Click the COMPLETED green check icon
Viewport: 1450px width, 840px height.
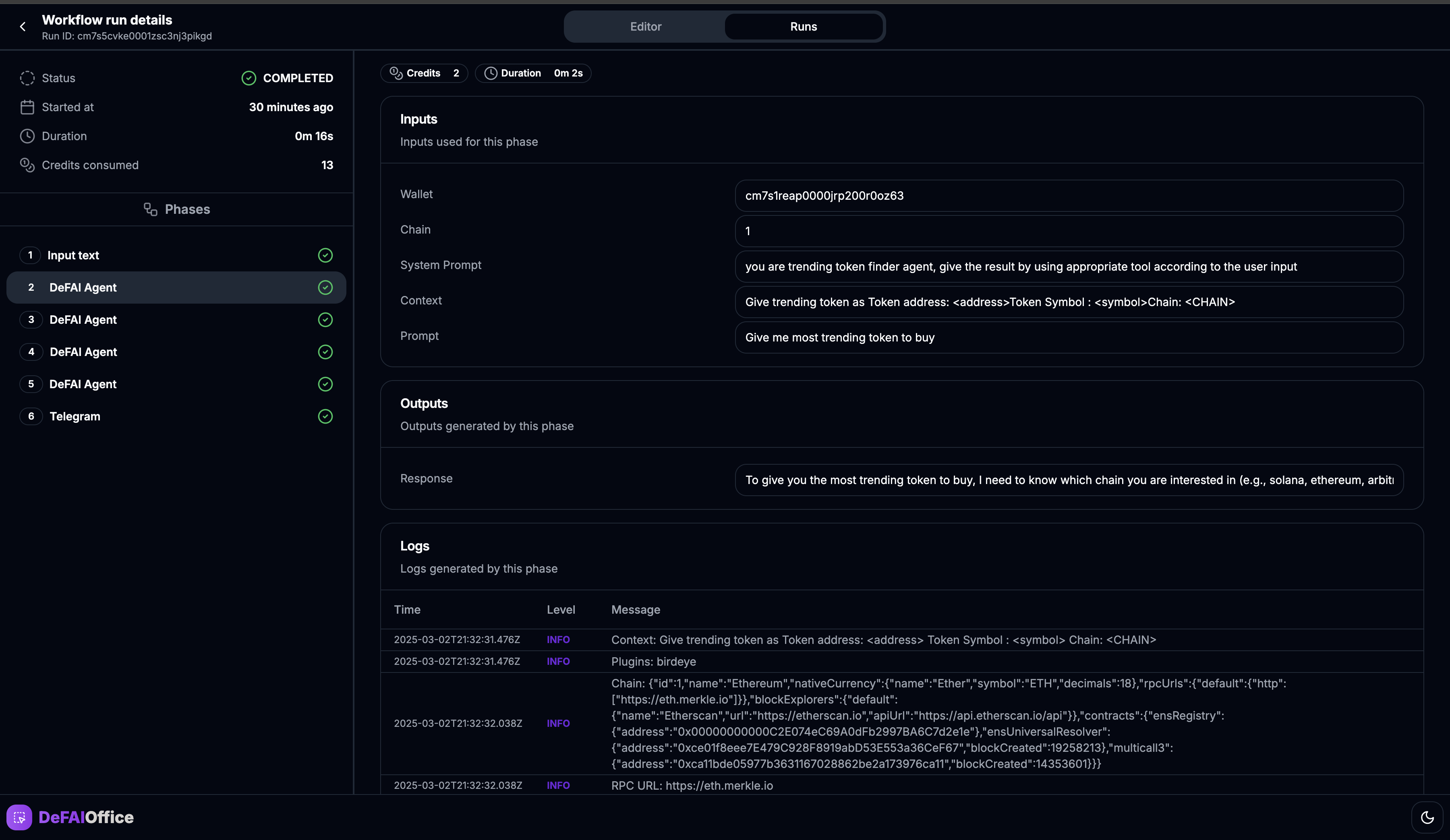tap(249, 78)
